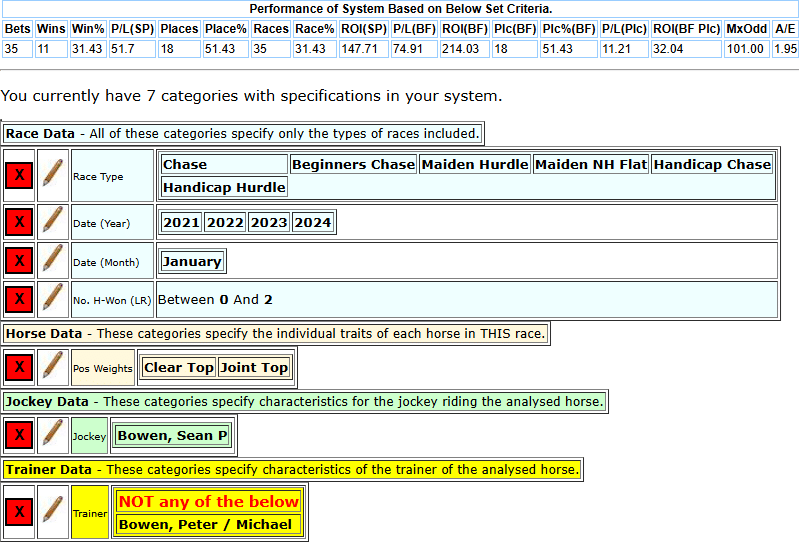The image size is (799, 543).
Task: Click the Win% column header
Action: (x=88, y=29)
